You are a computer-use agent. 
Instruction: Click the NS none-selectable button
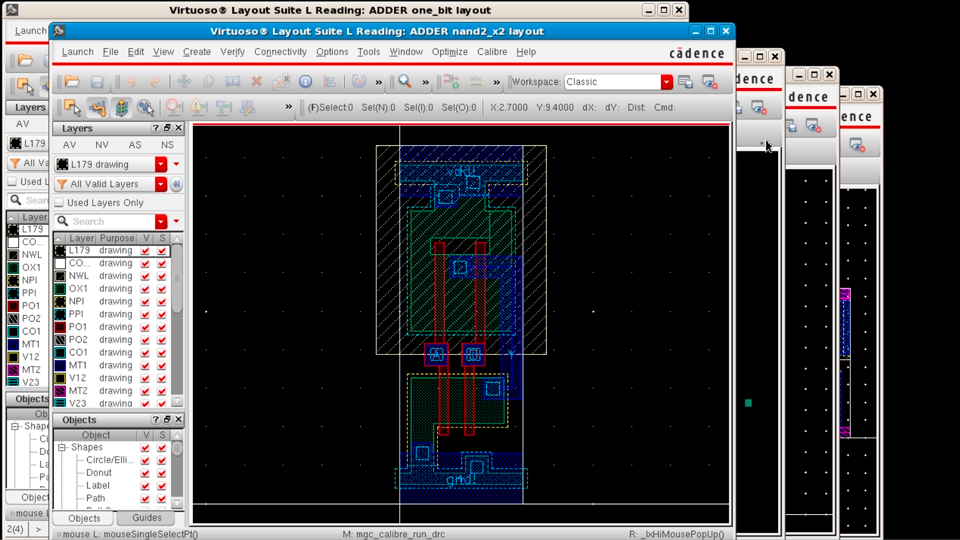coord(167,145)
